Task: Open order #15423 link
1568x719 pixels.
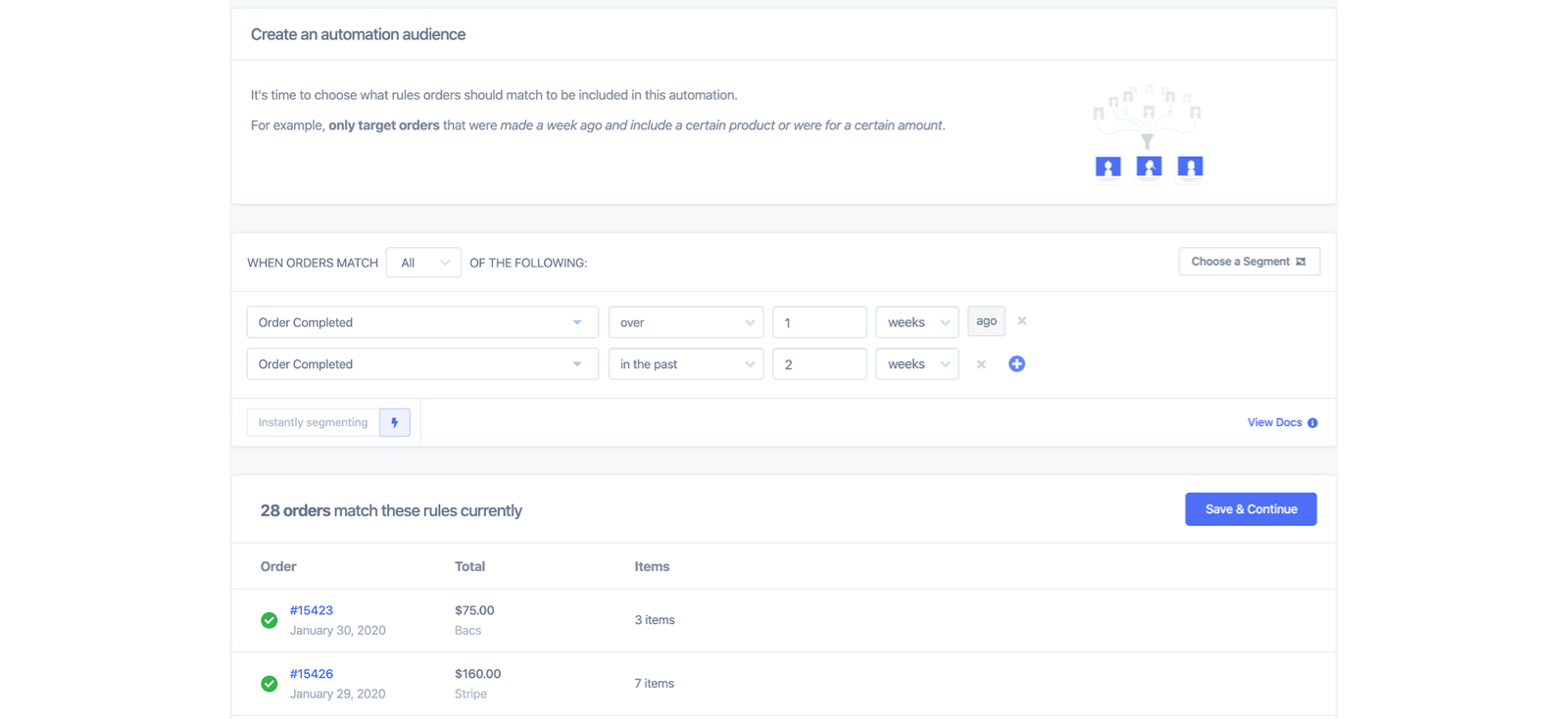Action: [312, 610]
